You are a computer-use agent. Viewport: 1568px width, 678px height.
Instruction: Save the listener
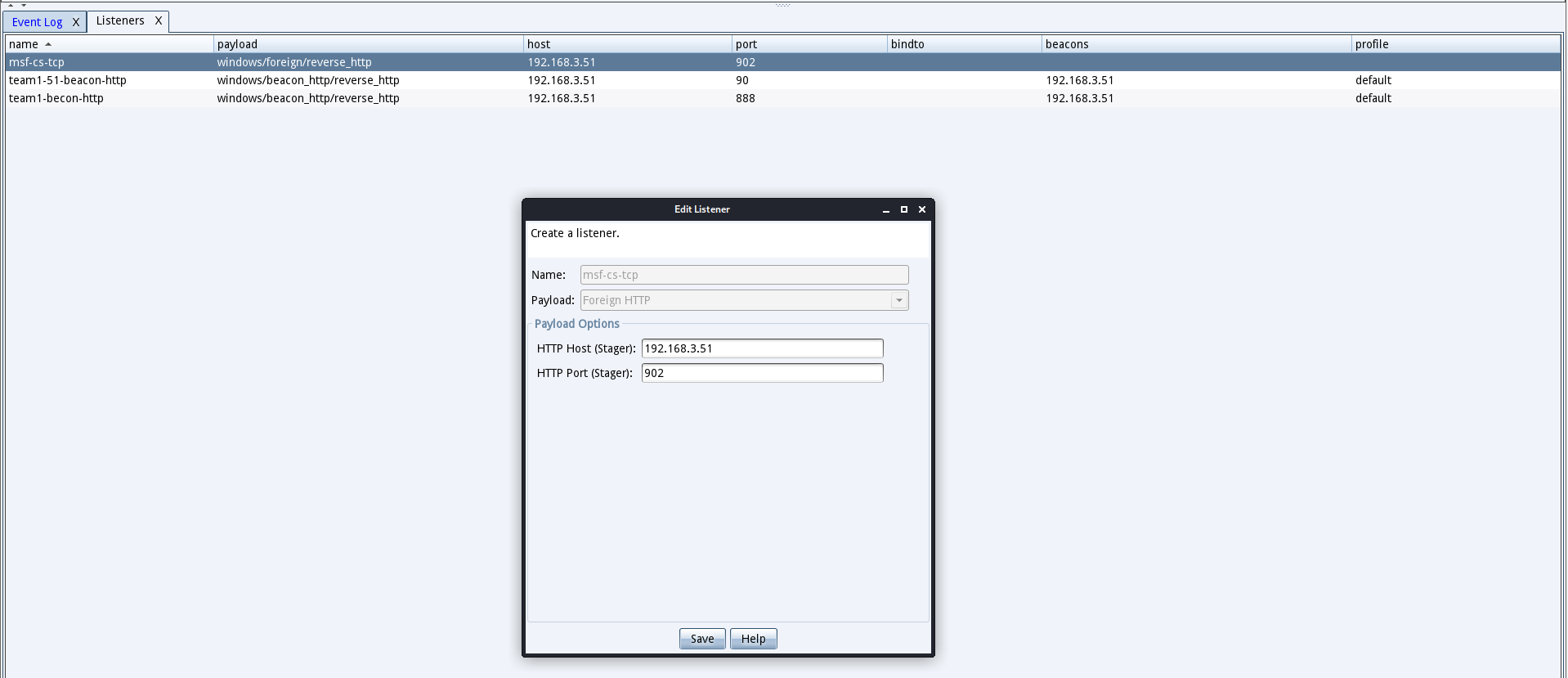(702, 639)
